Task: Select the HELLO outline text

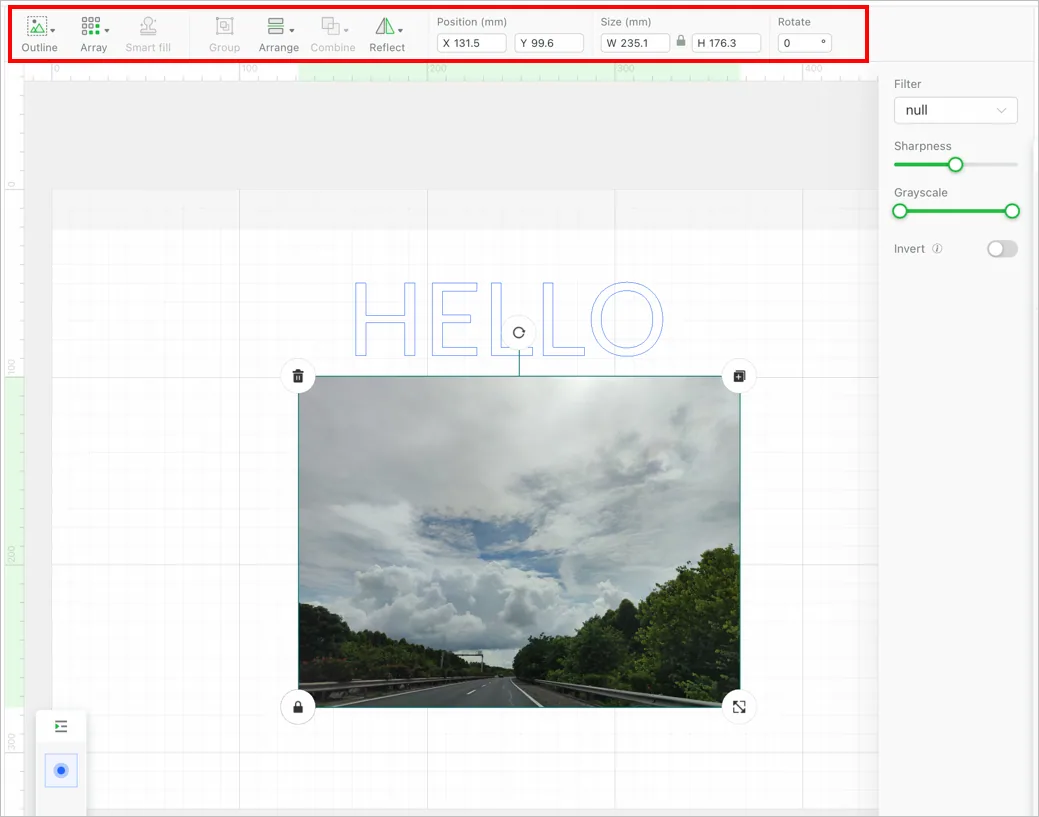Action: pos(509,319)
